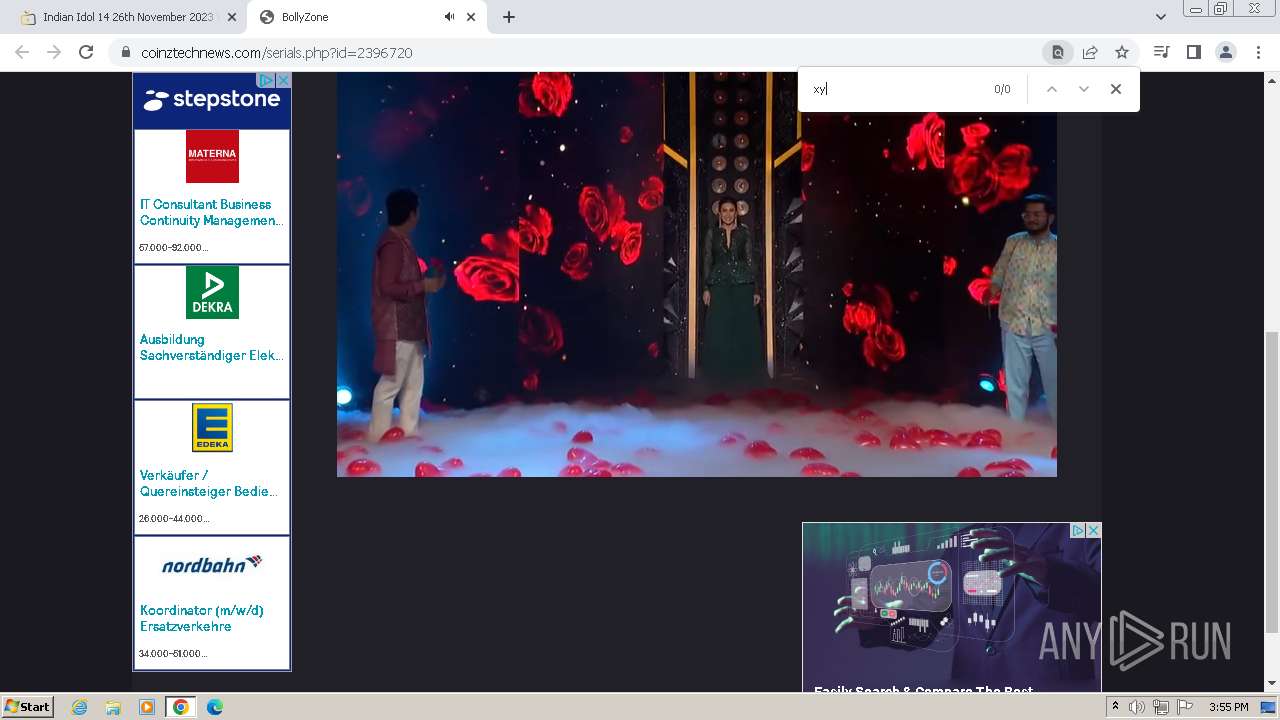Open Windows Media Player from taskbar
The height and width of the screenshot is (720, 1280).
click(147, 707)
